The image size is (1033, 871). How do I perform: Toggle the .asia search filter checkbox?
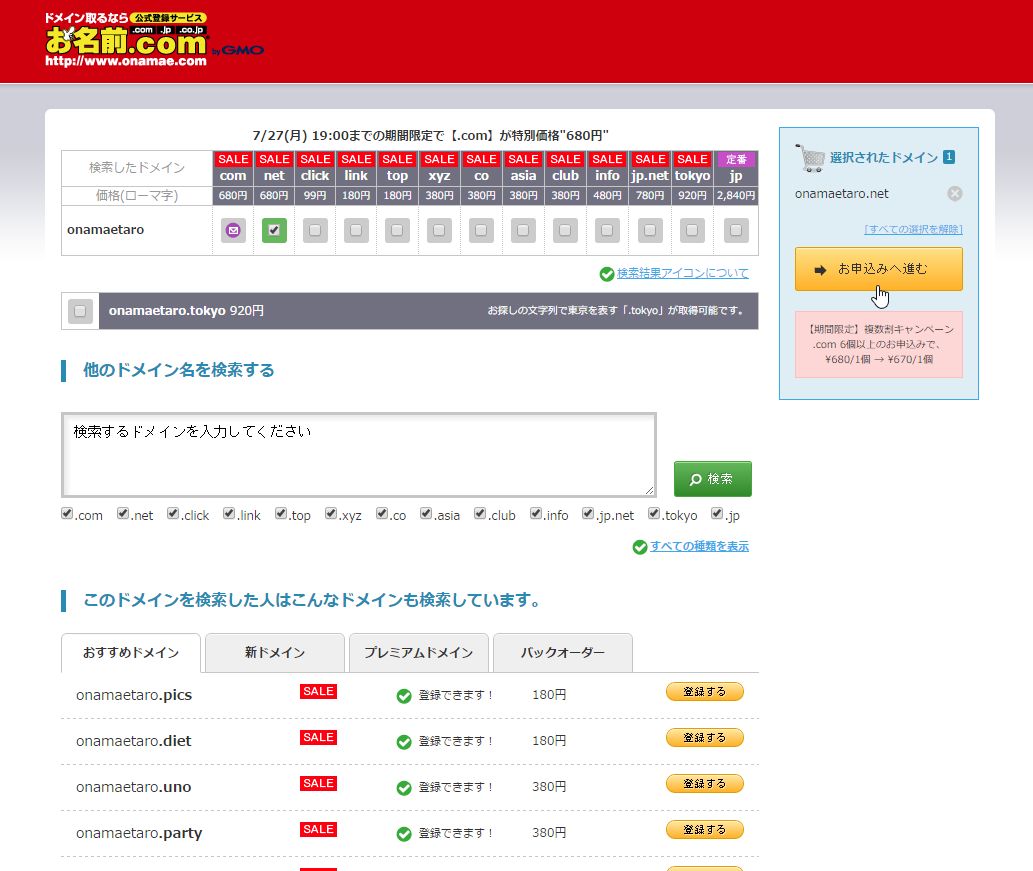[426, 513]
